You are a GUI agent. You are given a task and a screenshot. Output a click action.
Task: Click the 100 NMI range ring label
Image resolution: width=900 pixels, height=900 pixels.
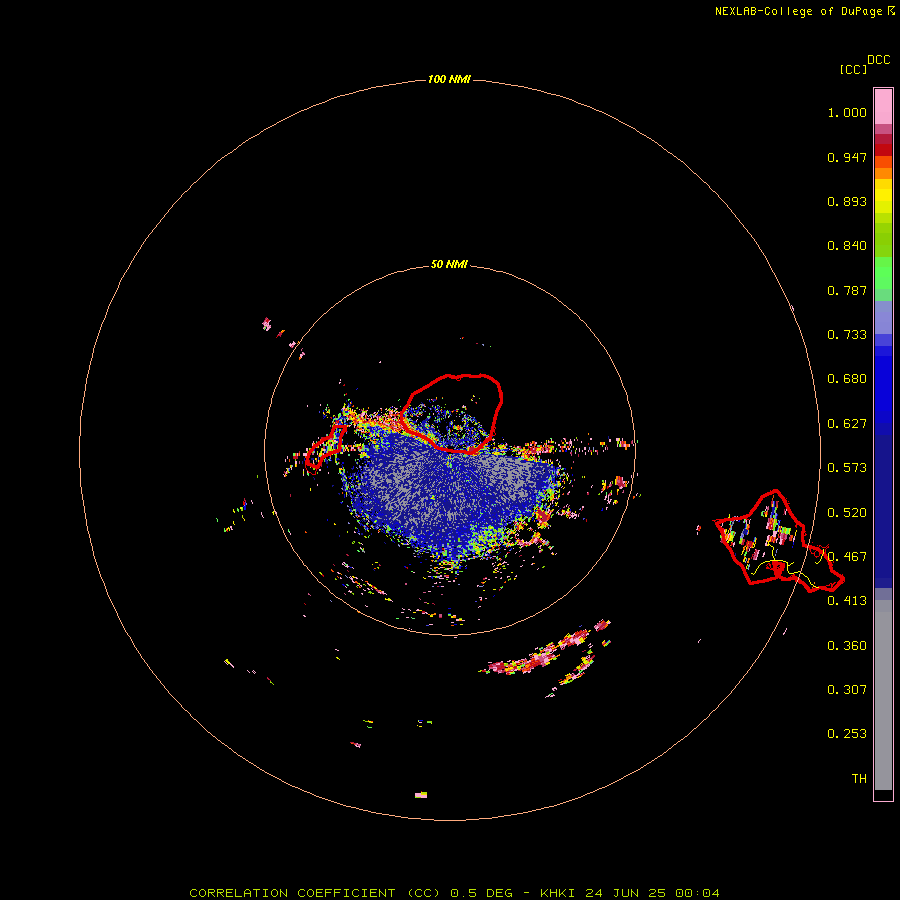coord(449,79)
